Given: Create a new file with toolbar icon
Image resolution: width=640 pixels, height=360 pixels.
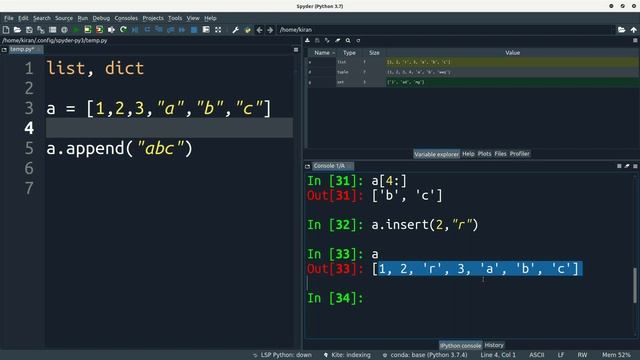Looking at the screenshot, I should [x=6, y=30].
